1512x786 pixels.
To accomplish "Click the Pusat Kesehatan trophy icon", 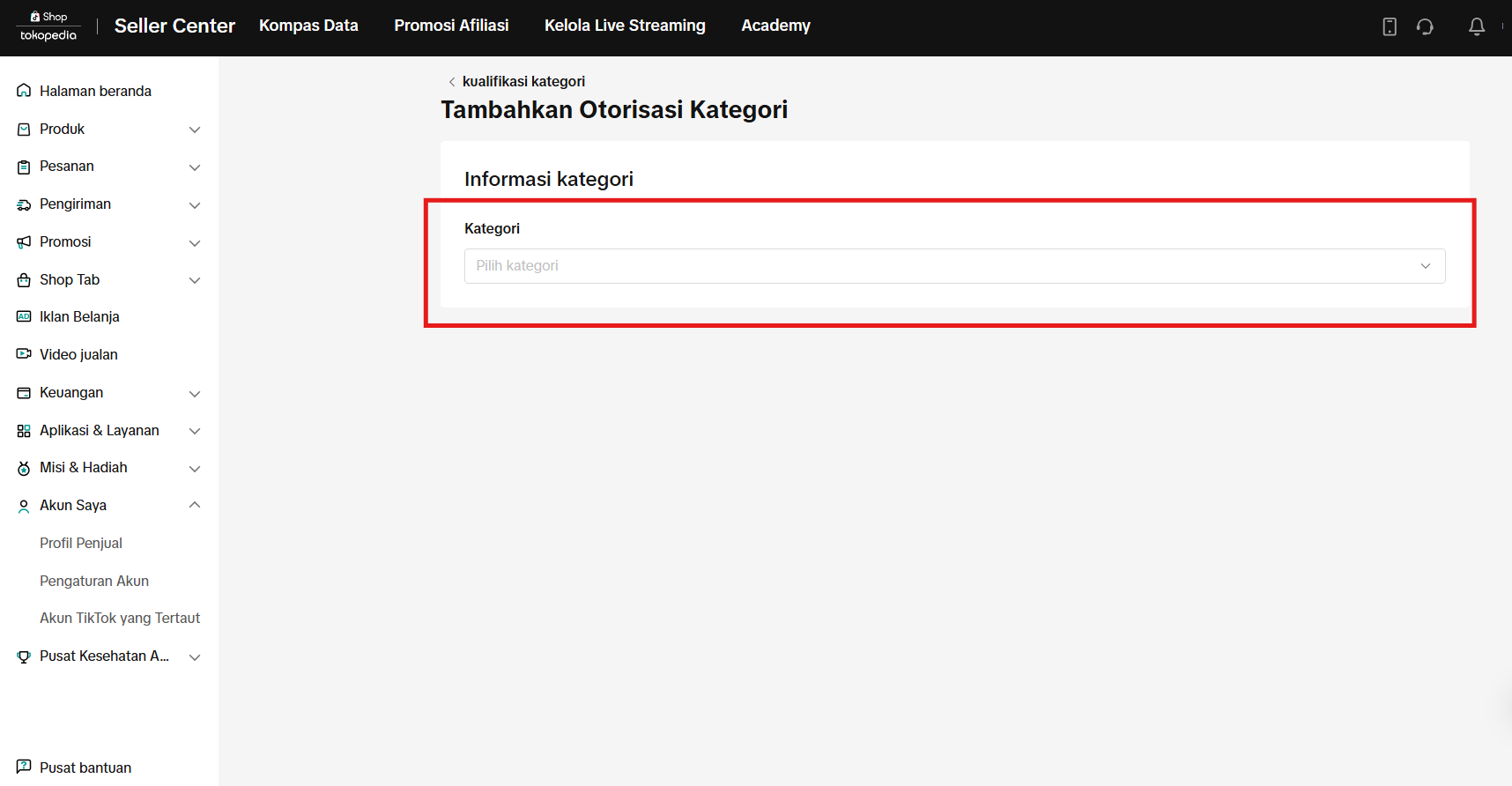I will pyautogui.click(x=24, y=656).
